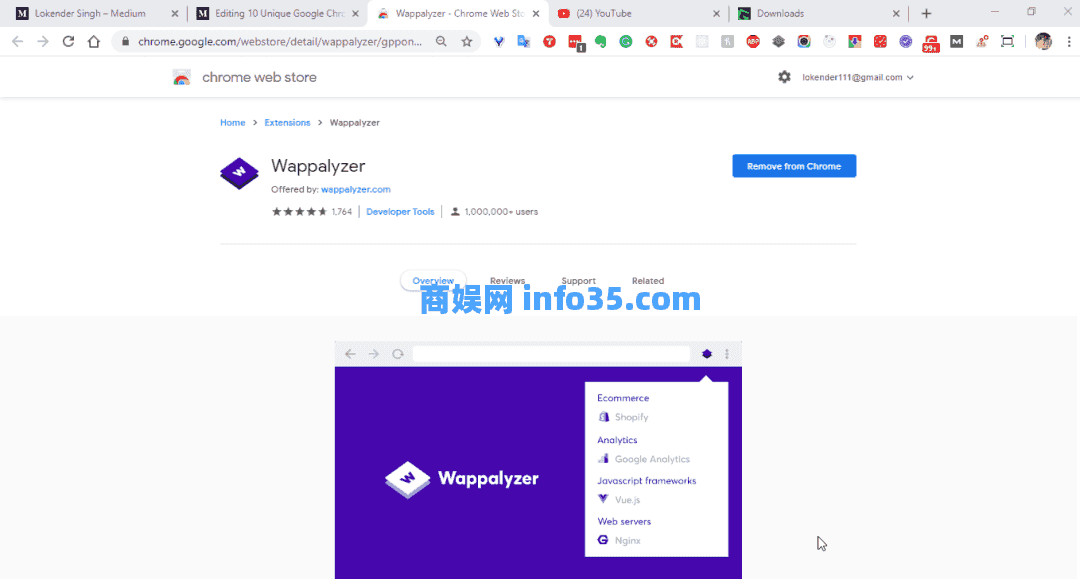Reload the current page
The width and height of the screenshot is (1080, 579).
pos(68,41)
